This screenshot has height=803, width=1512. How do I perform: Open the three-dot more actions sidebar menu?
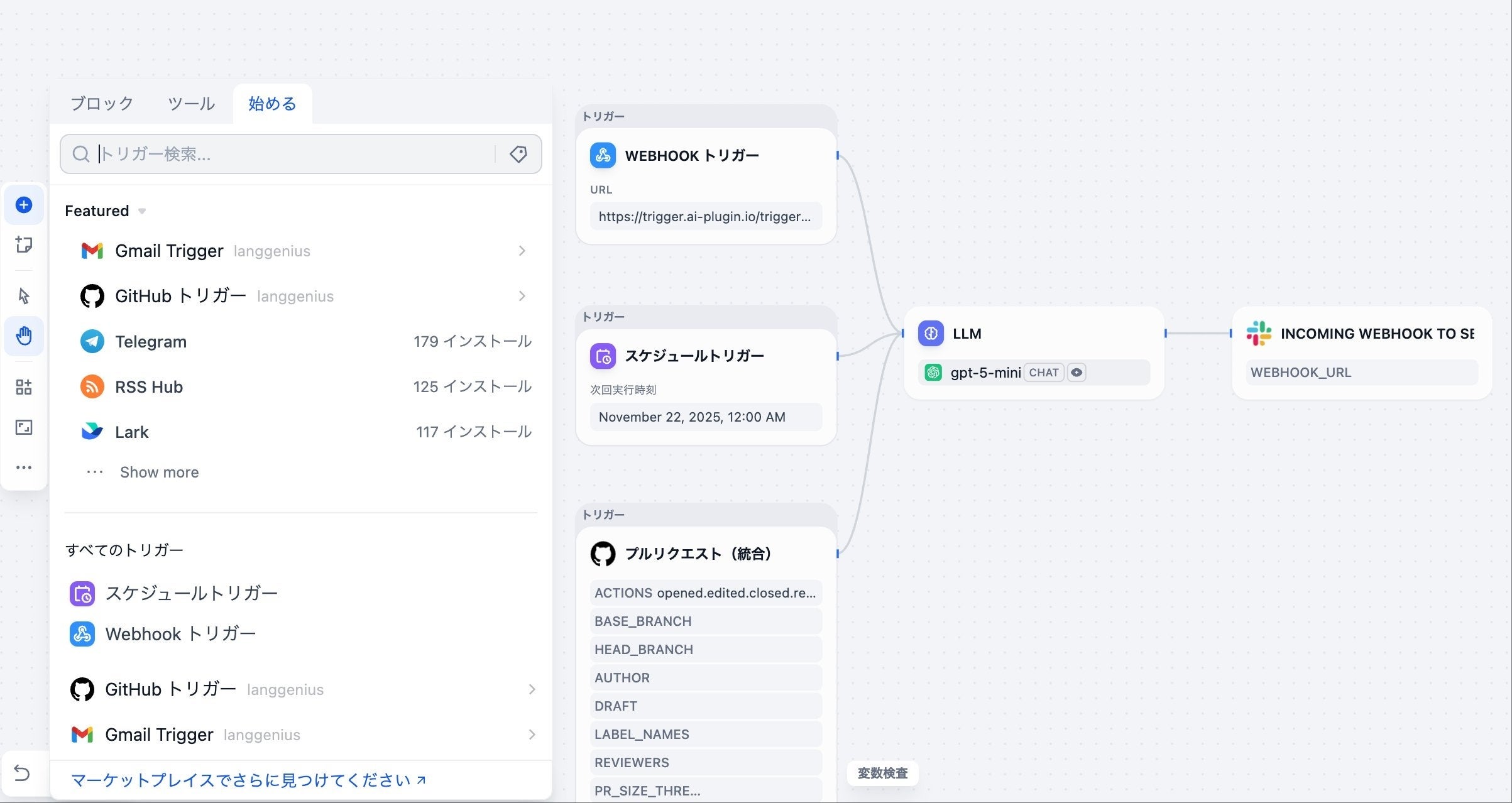pos(24,467)
